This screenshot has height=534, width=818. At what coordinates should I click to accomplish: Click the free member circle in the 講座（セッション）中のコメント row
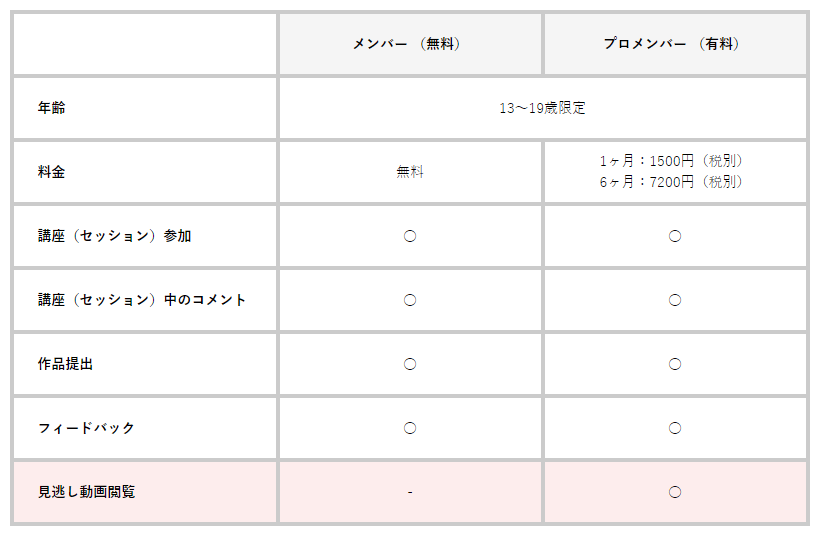(410, 300)
